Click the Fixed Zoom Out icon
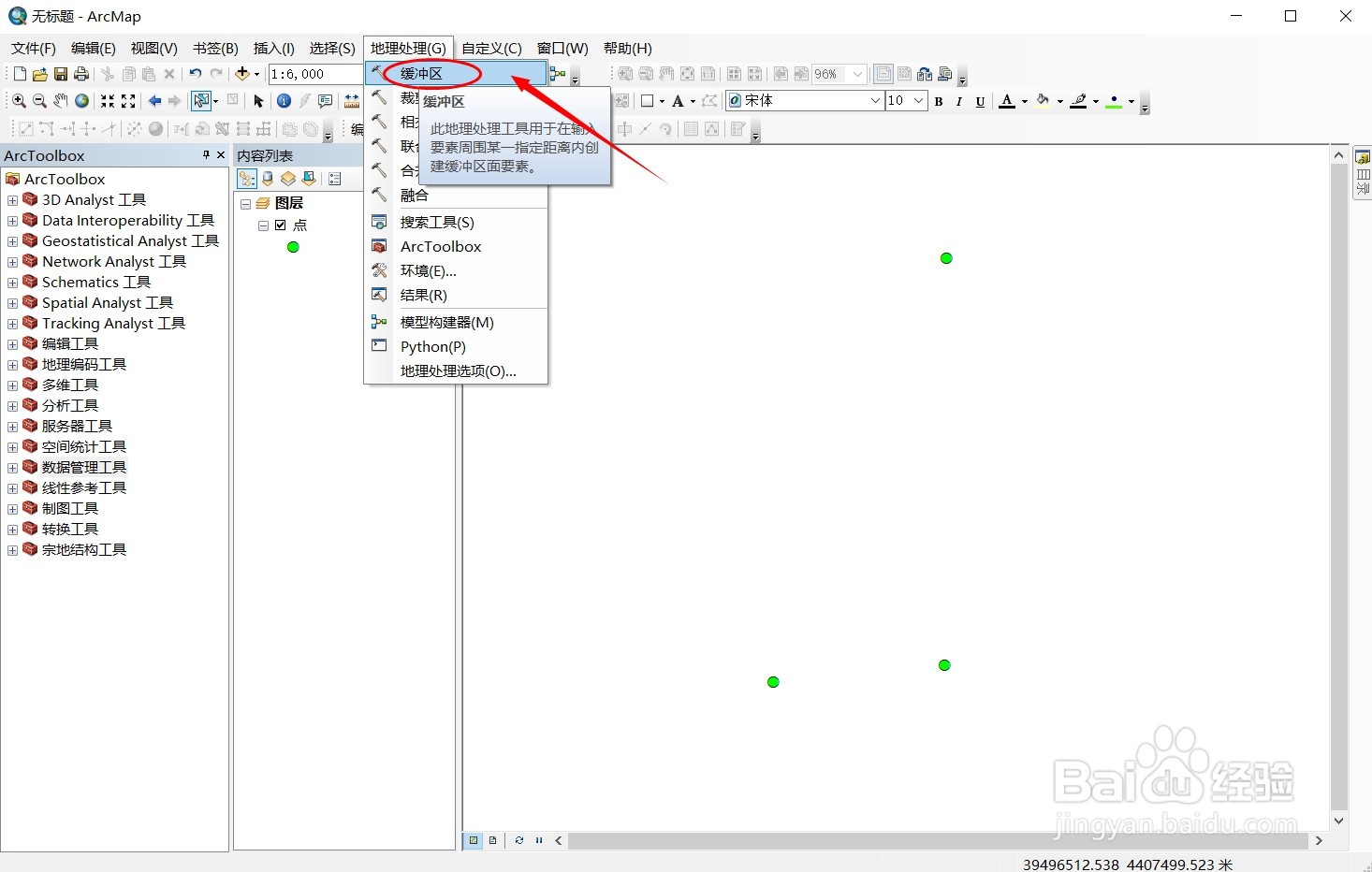Viewport: 1372px width, 872px height. pyautogui.click(x=128, y=101)
